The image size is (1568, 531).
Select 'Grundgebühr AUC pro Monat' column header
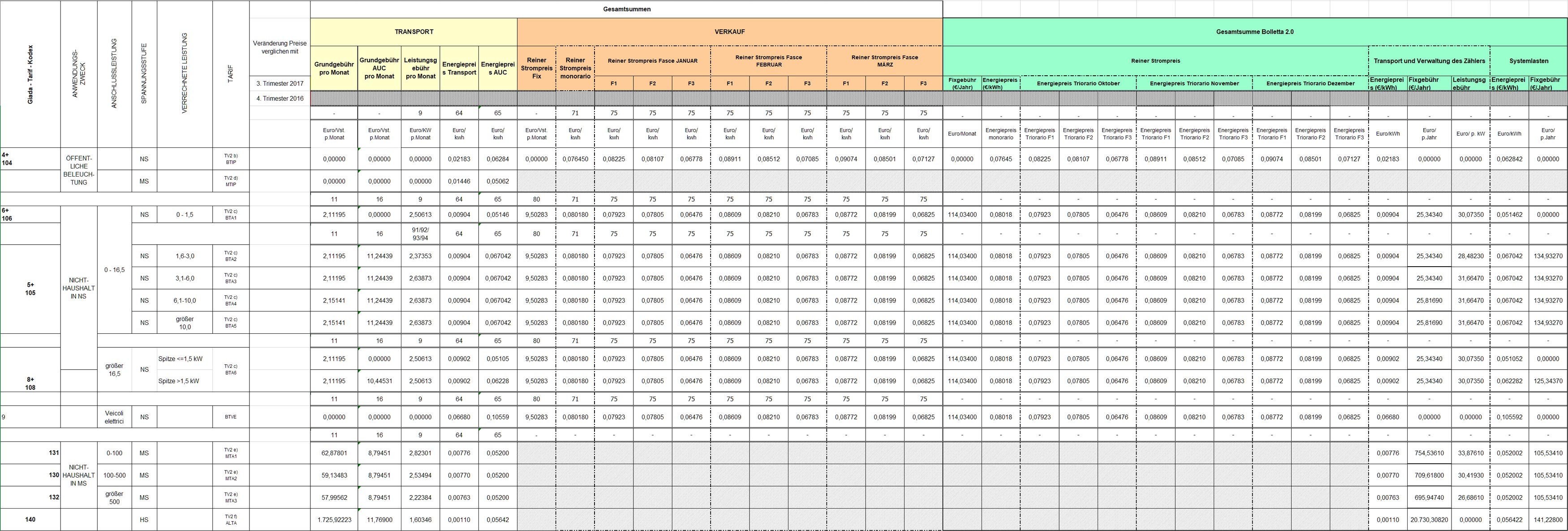[x=379, y=68]
